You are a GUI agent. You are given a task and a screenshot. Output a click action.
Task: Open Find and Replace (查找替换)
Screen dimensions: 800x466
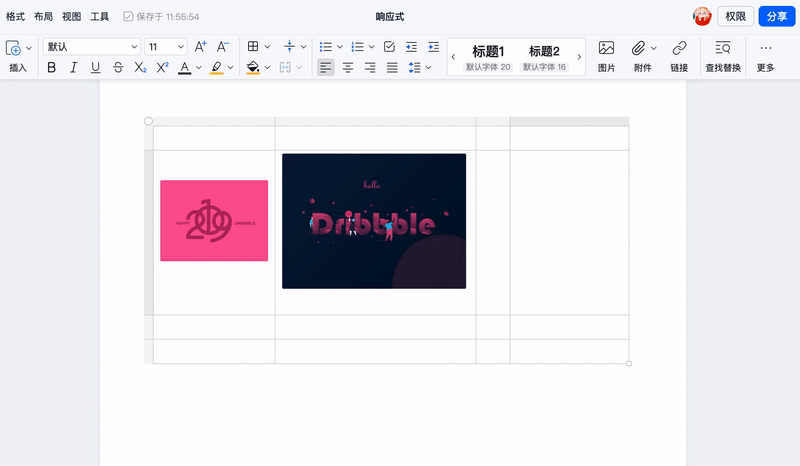click(723, 56)
